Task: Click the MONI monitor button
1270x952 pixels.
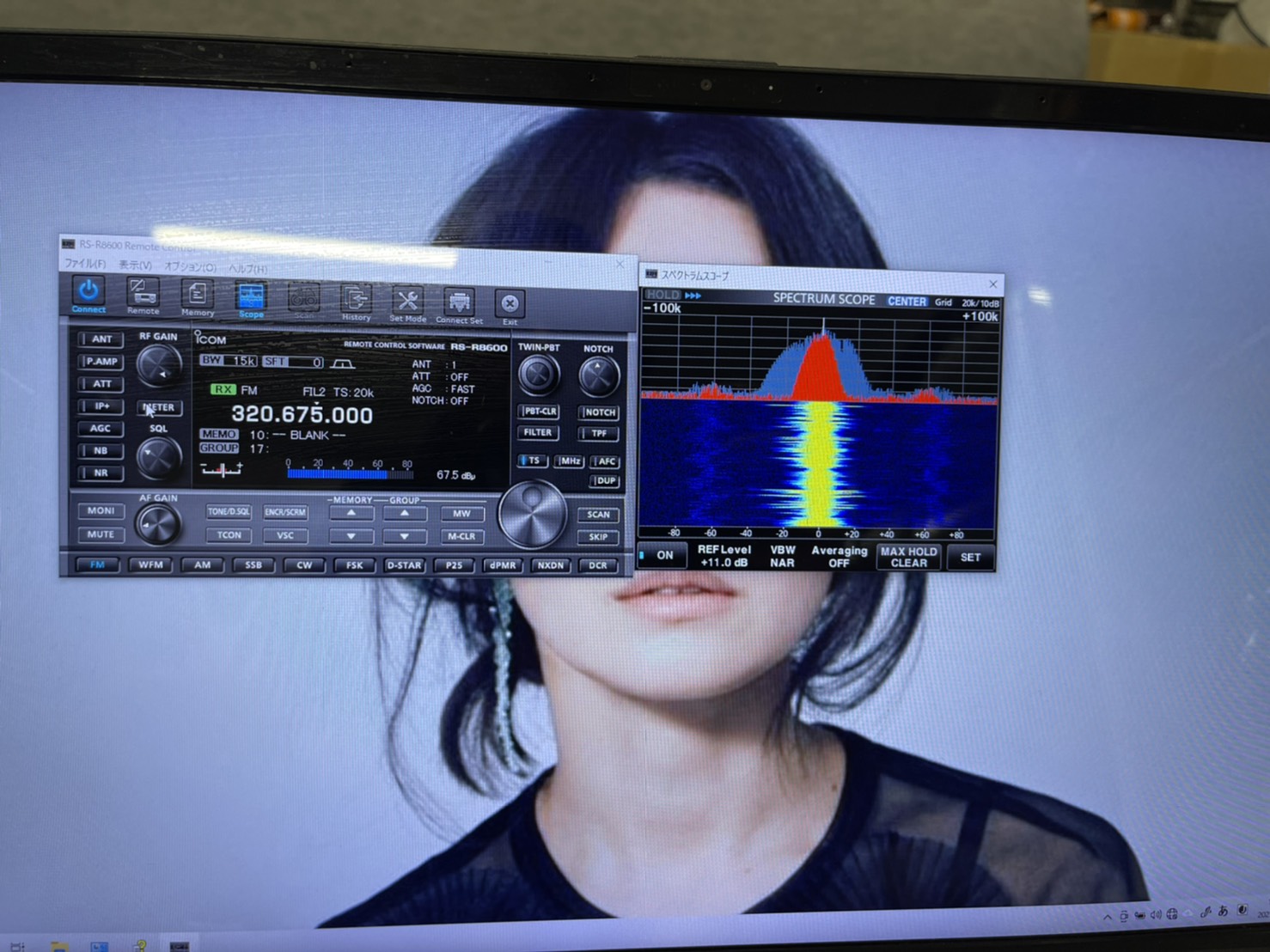Action: click(x=101, y=510)
